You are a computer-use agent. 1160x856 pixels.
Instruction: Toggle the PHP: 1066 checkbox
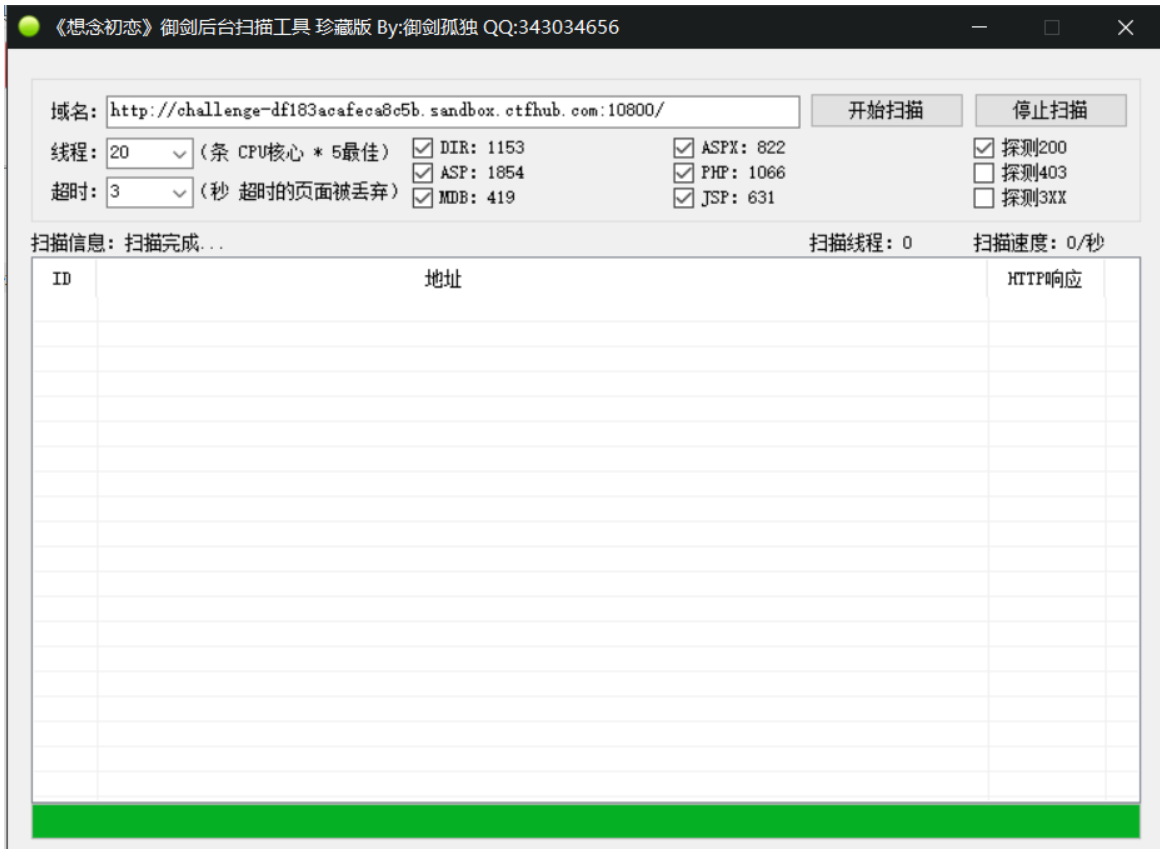pyautogui.click(x=684, y=173)
